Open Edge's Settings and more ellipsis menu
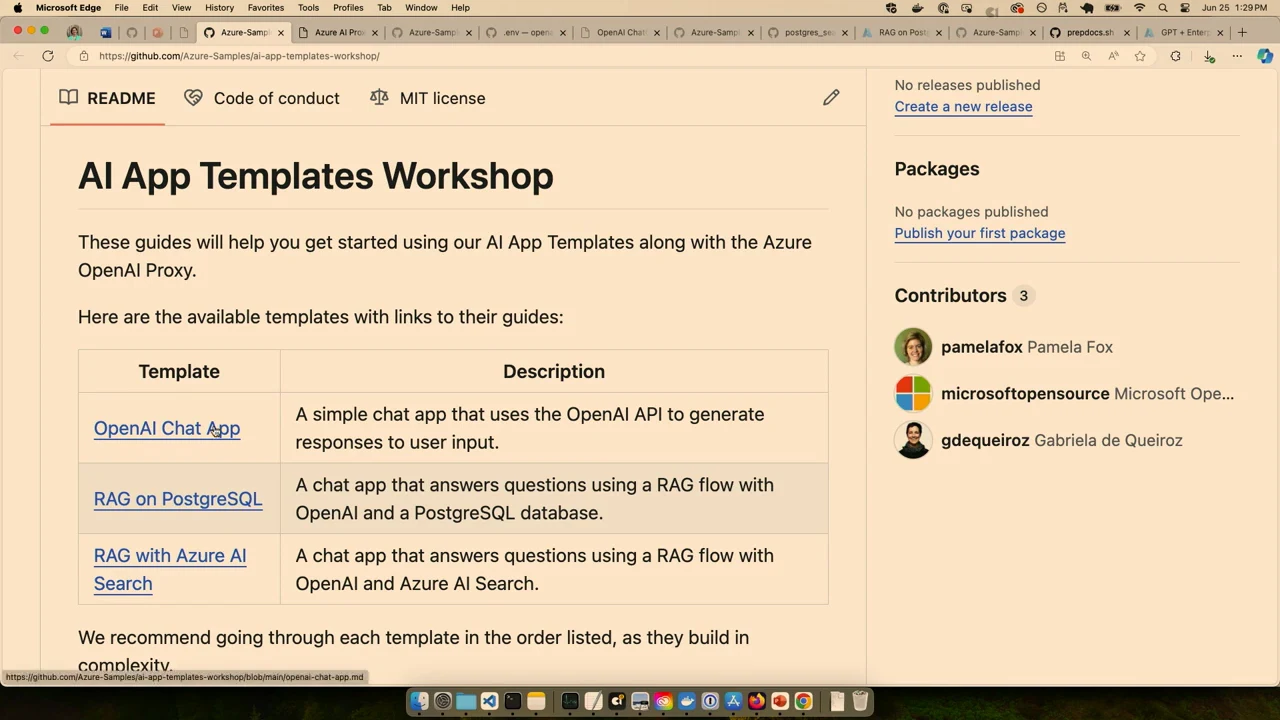1280x720 pixels. (1237, 56)
